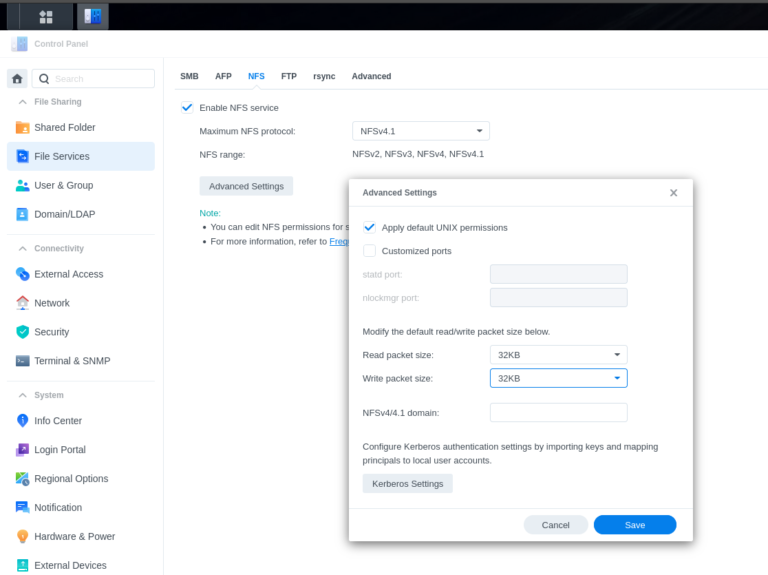Click the NFSv4/4.1 domain input field
The image size is (768, 575).
point(558,412)
